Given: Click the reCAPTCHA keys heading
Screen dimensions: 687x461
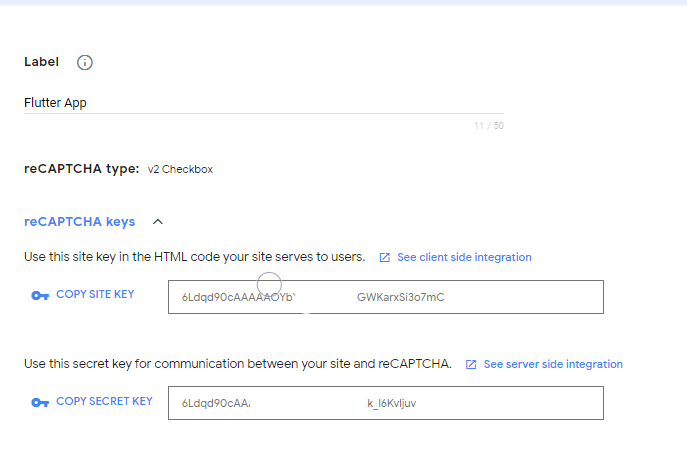Looking at the screenshot, I should pos(79,222).
